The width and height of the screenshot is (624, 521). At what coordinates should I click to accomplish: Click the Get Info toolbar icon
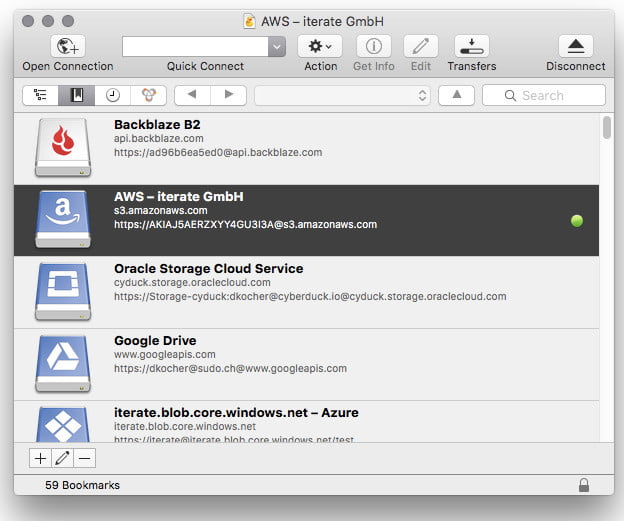coord(373,46)
